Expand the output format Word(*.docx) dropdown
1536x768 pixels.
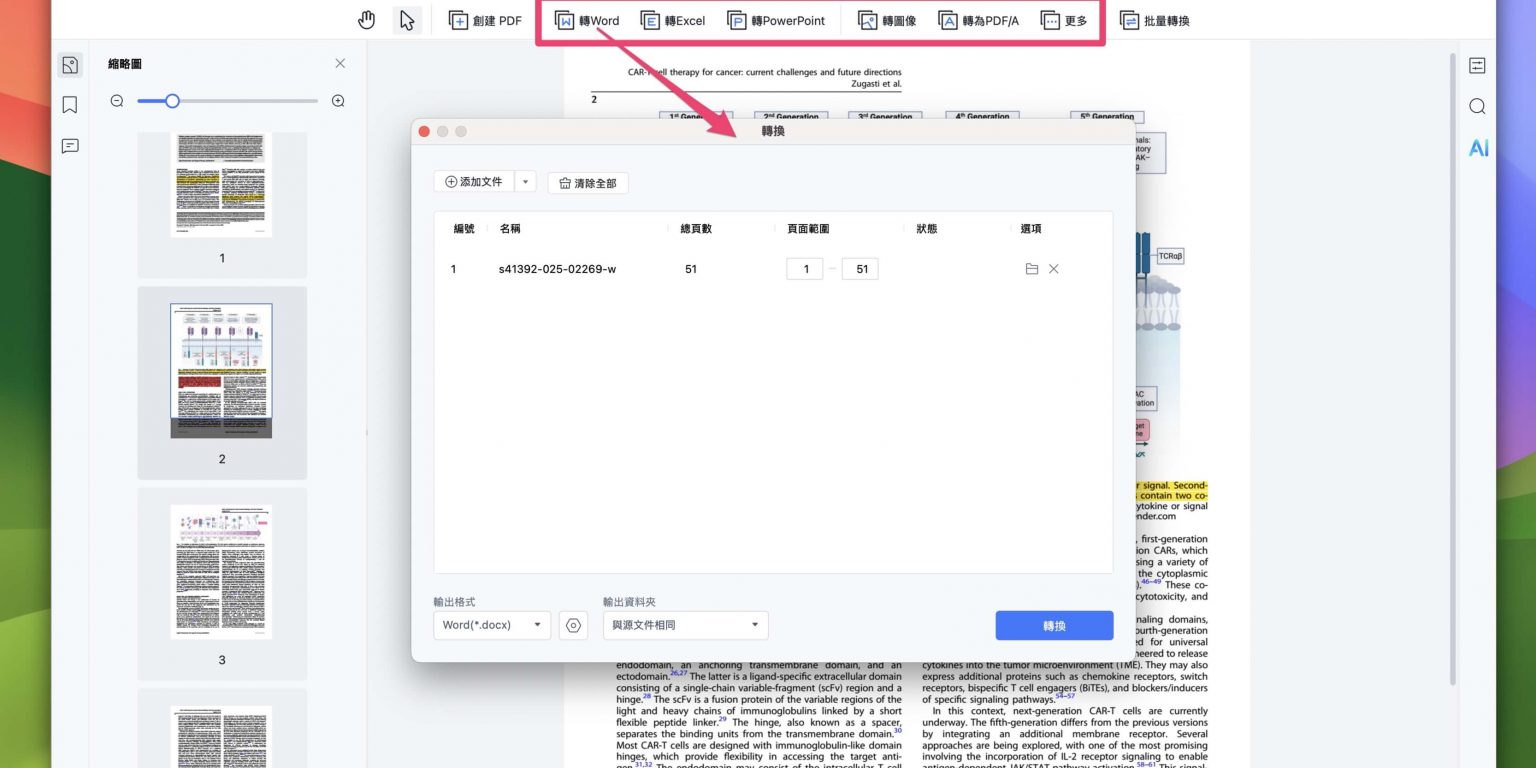point(496,625)
